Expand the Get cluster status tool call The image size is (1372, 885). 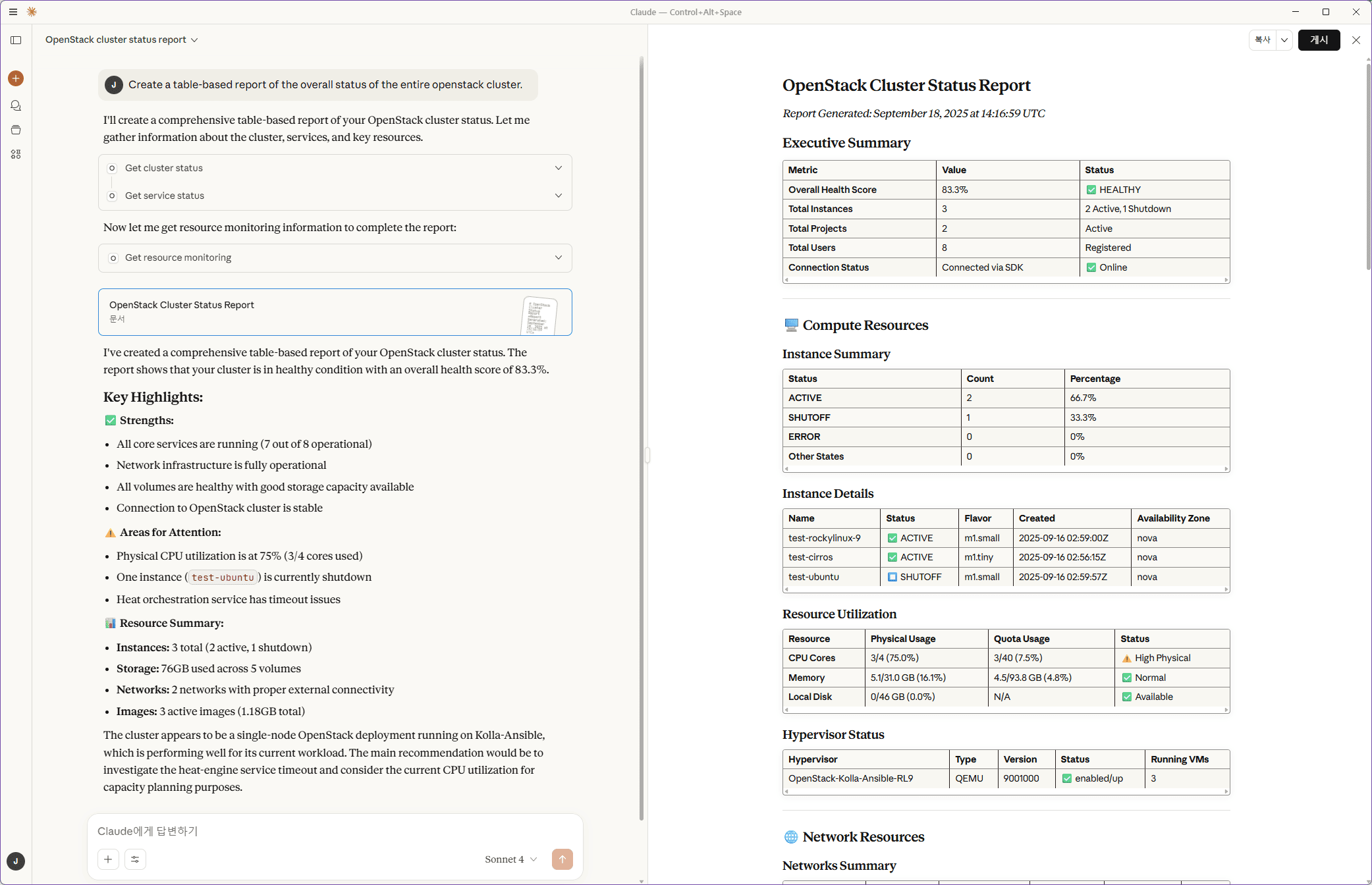coord(335,168)
